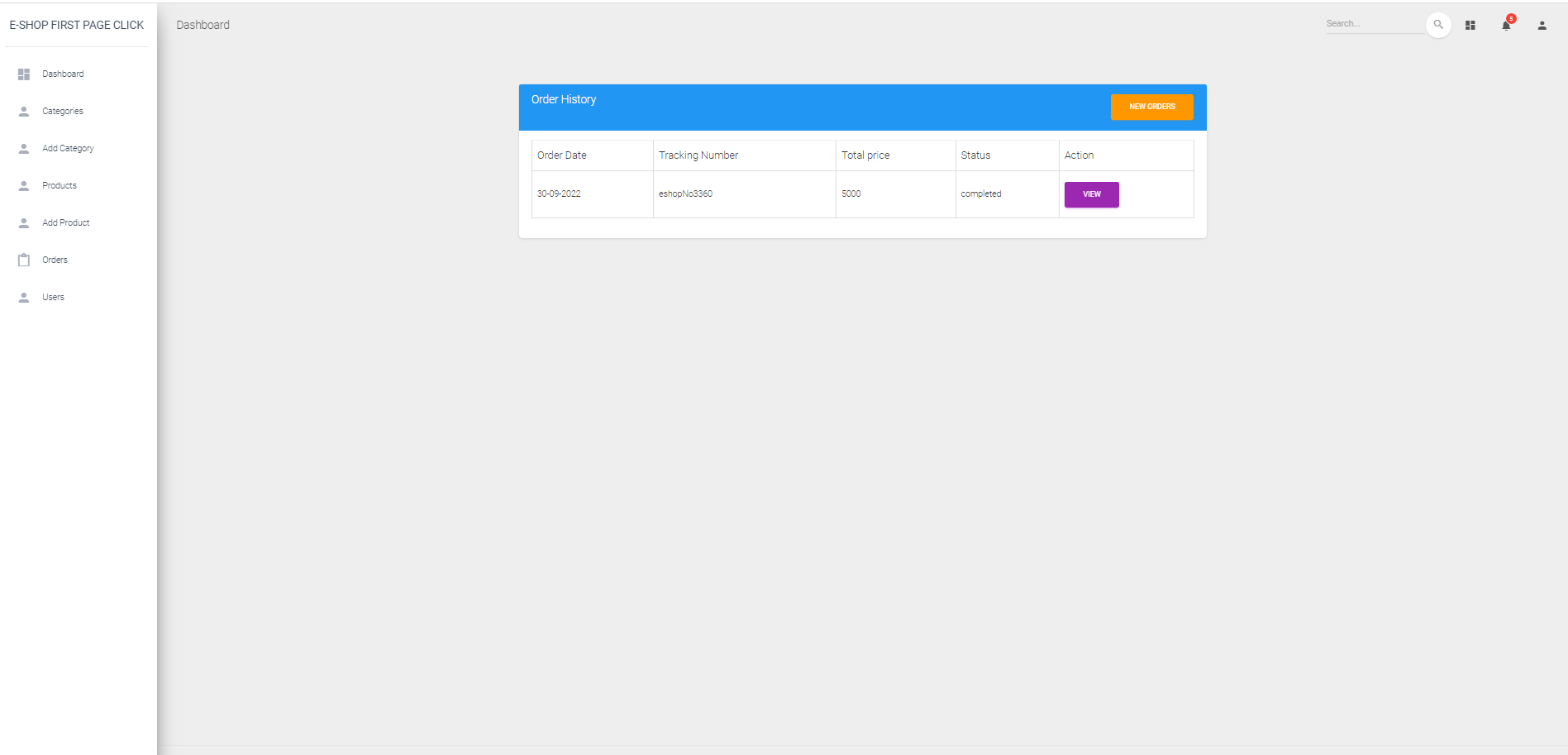Click the magnifier search icon

[1439, 24]
